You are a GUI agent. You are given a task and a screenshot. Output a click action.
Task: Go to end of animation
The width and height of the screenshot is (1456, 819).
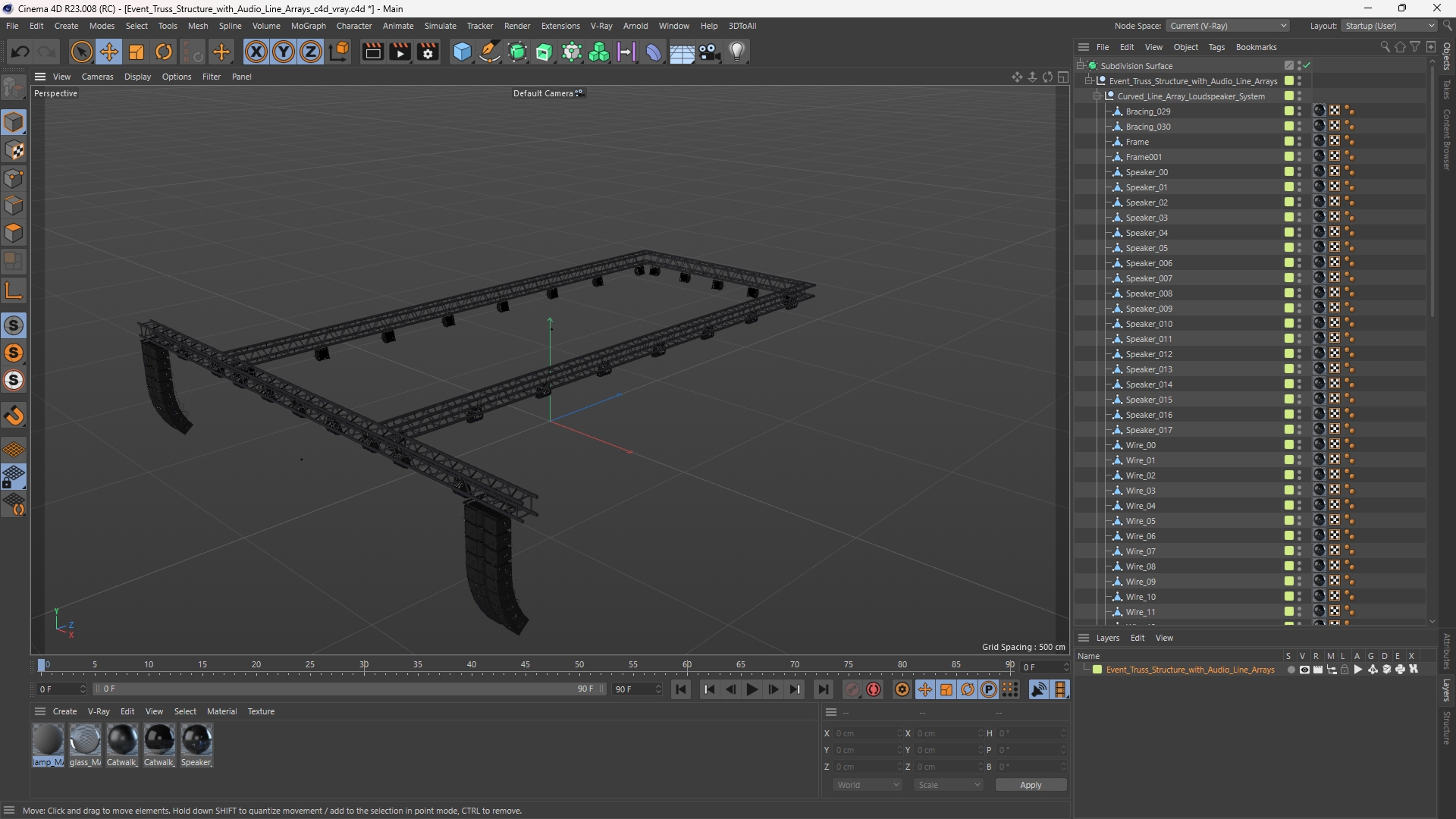(824, 689)
